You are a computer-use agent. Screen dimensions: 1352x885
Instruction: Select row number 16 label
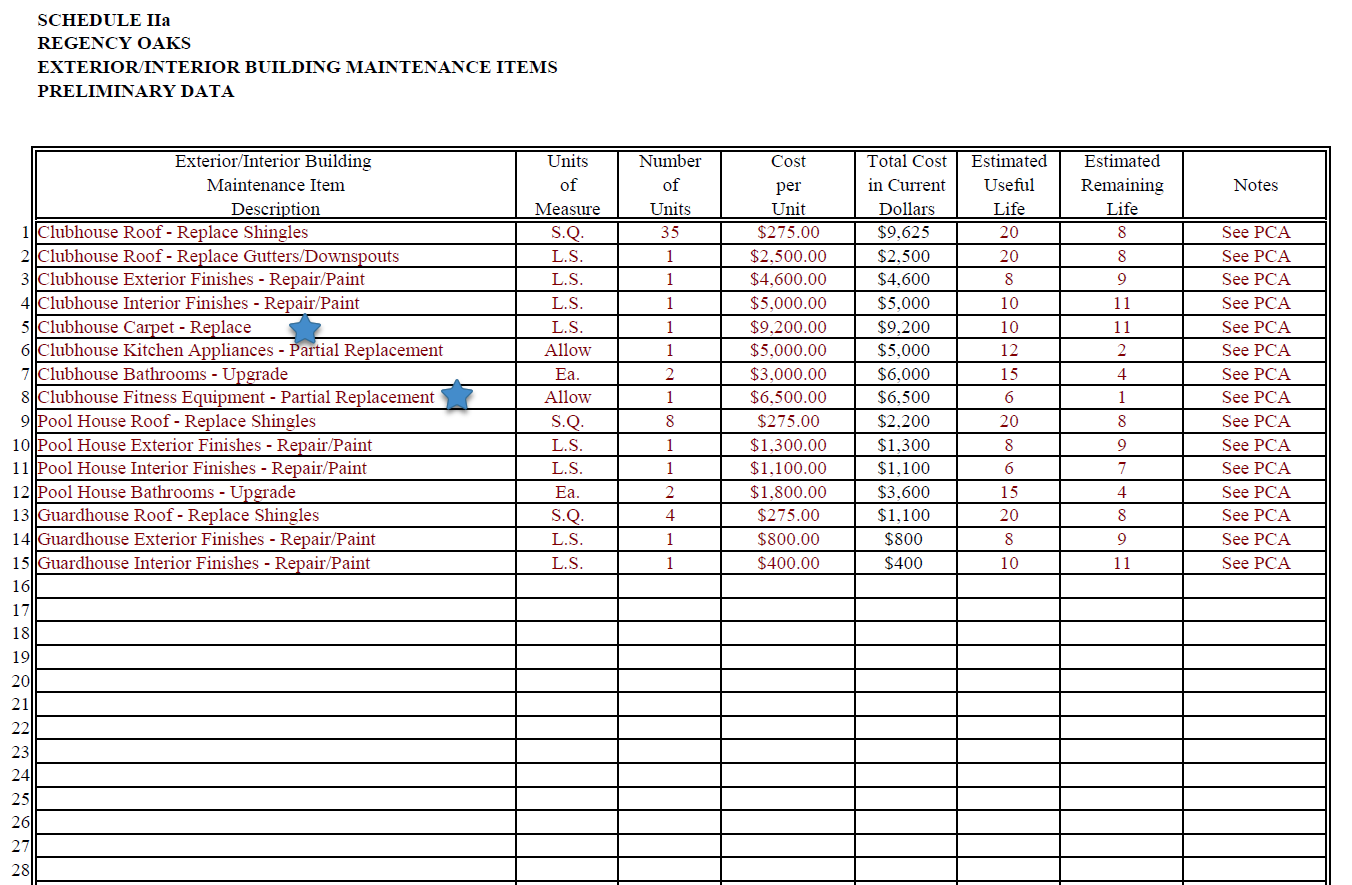22,586
